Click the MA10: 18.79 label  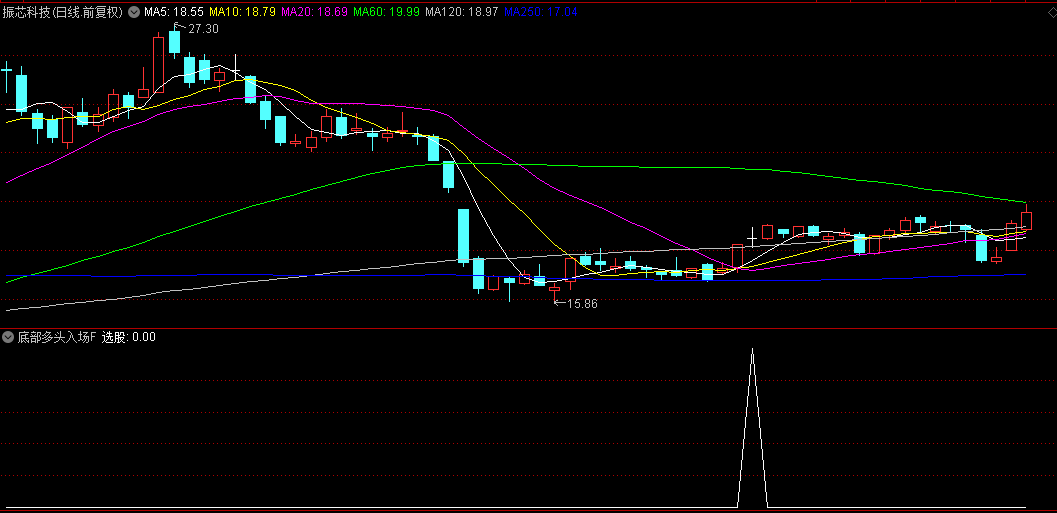[x=243, y=12]
